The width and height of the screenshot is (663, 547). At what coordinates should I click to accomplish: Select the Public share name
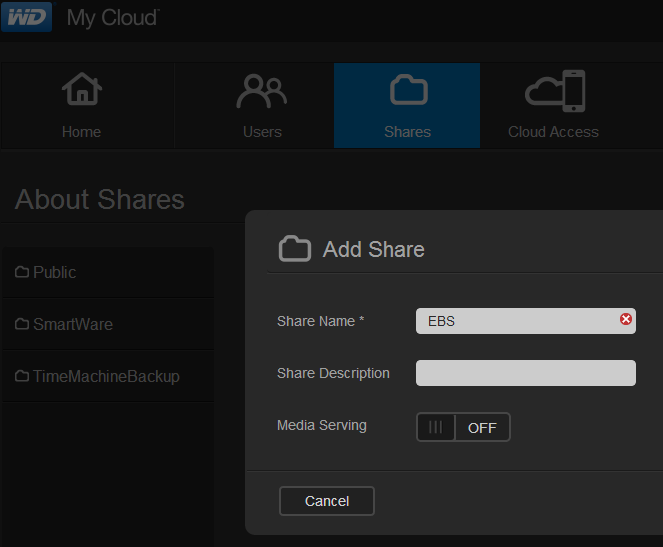54,272
